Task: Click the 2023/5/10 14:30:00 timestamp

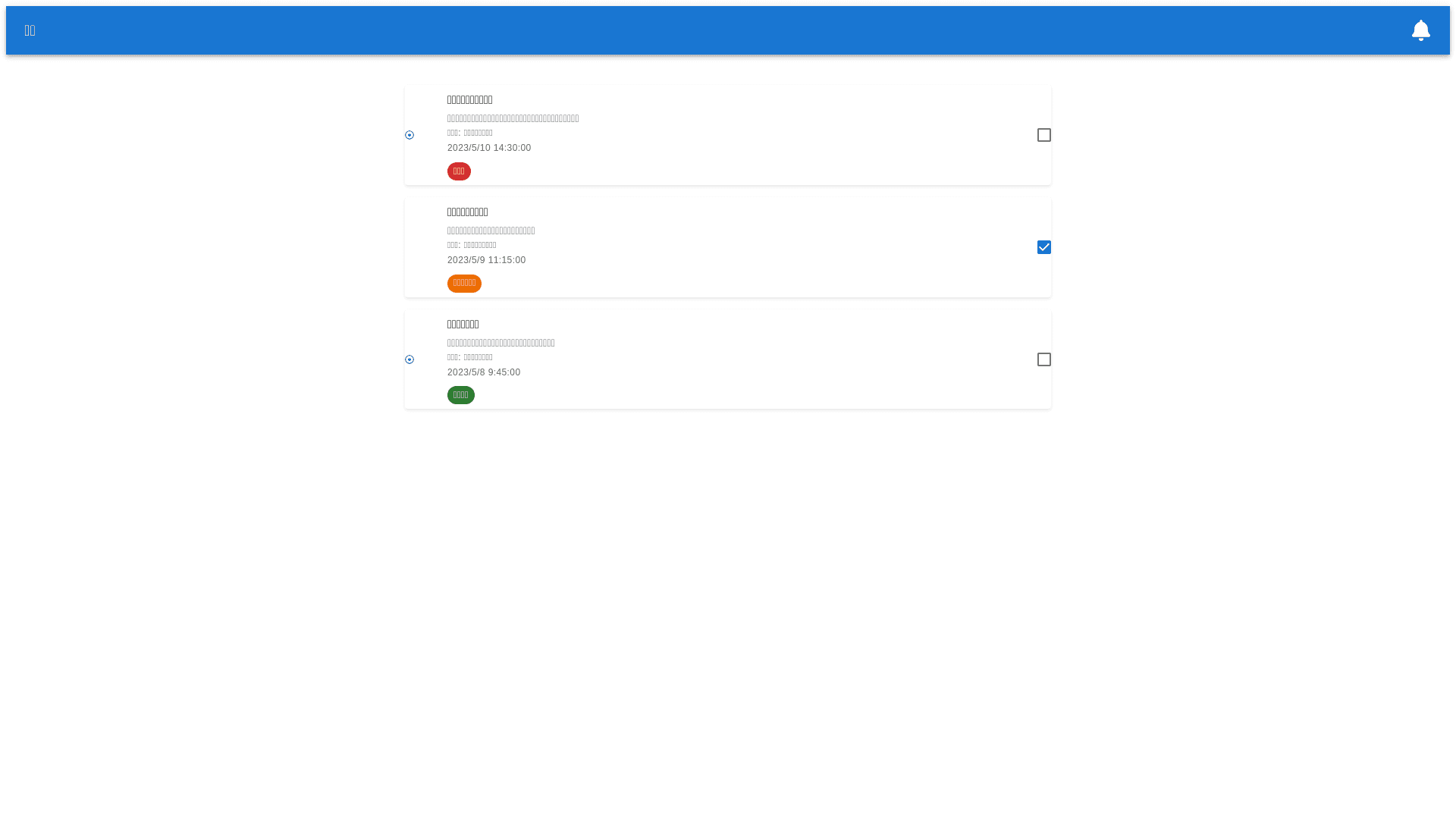Action: [x=489, y=148]
